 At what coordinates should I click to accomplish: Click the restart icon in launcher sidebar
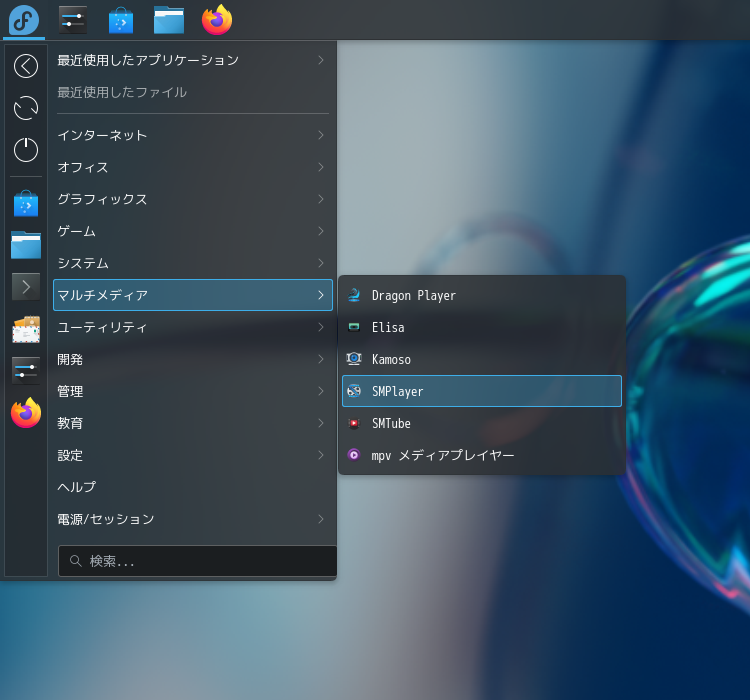[26, 108]
